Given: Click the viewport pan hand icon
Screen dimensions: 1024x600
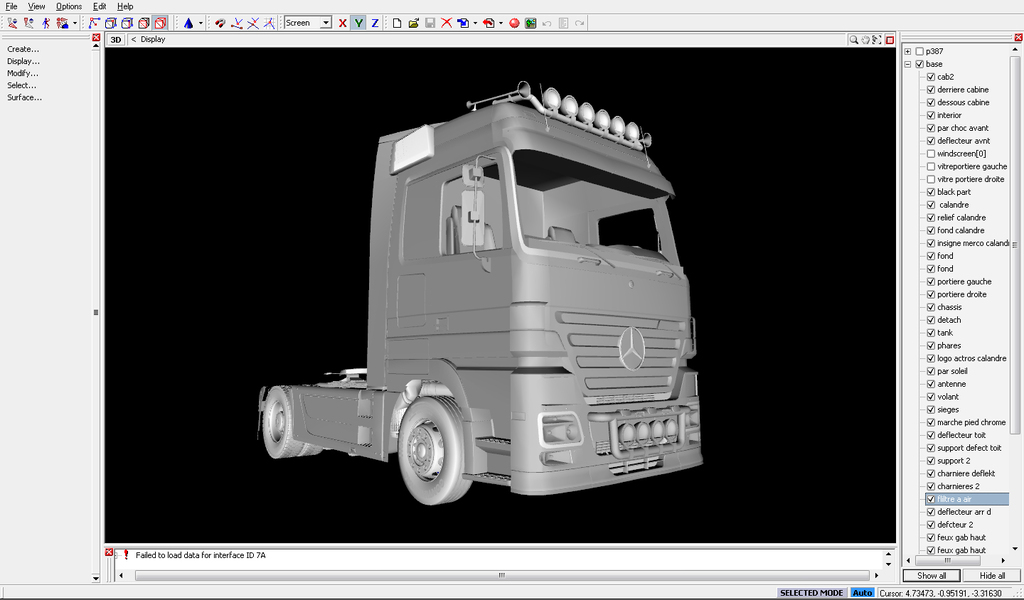Looking at the screenshot, I should [866, 40].
